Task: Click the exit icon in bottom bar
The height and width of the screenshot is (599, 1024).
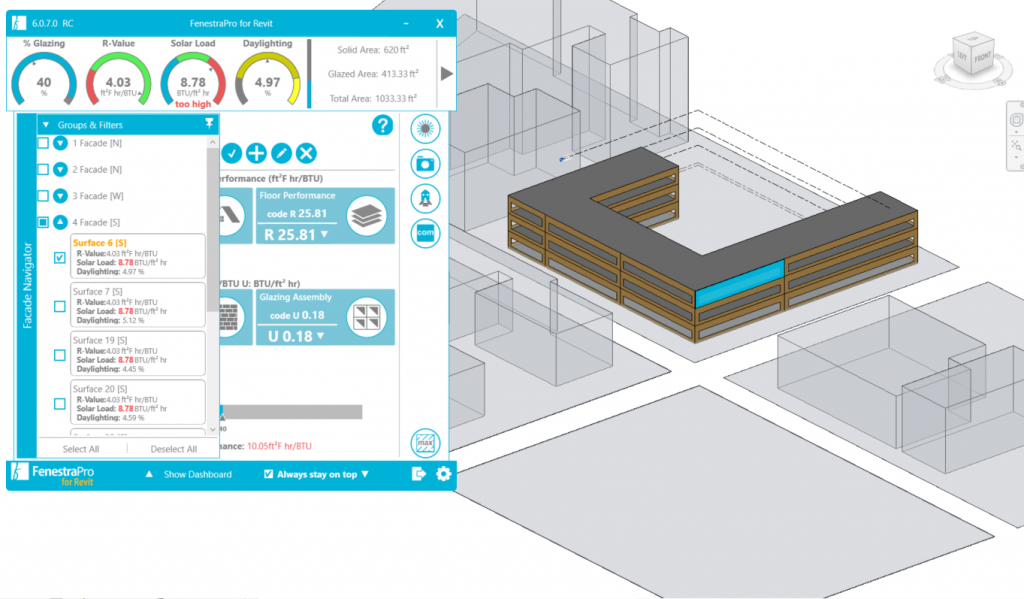Action: 419,474
